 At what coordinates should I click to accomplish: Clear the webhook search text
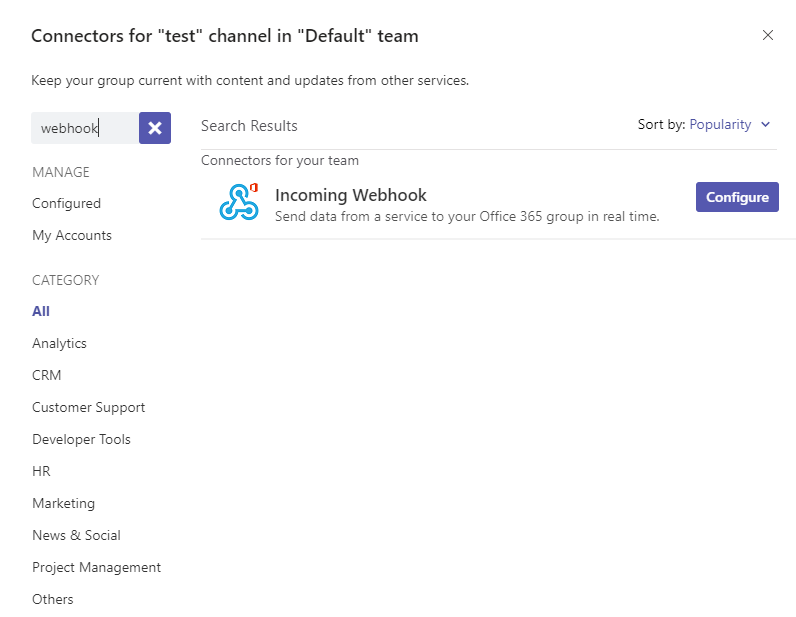pos(155,128)
